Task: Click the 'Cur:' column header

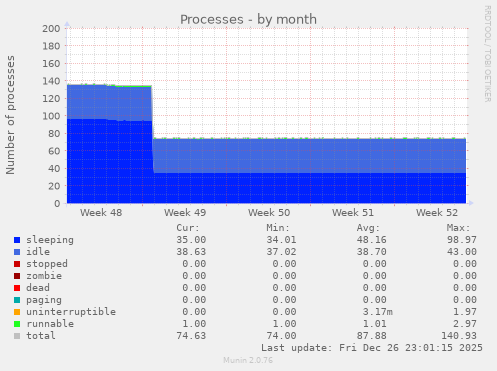Action: point(188,228)
